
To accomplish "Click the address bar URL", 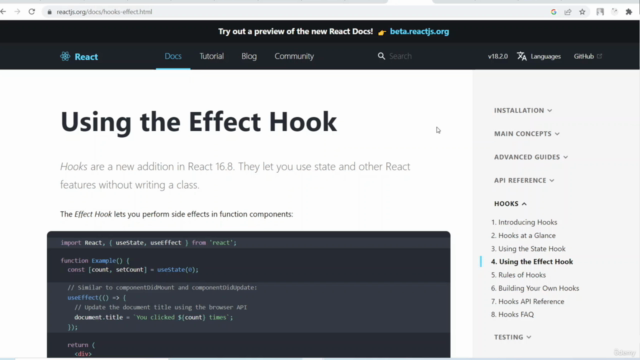I will tap(104, 12).
